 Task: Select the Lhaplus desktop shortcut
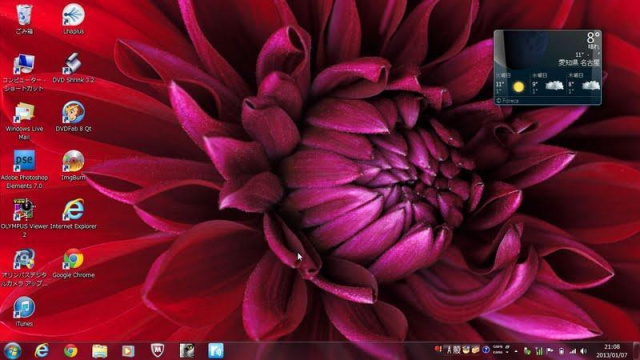[73, 19]
